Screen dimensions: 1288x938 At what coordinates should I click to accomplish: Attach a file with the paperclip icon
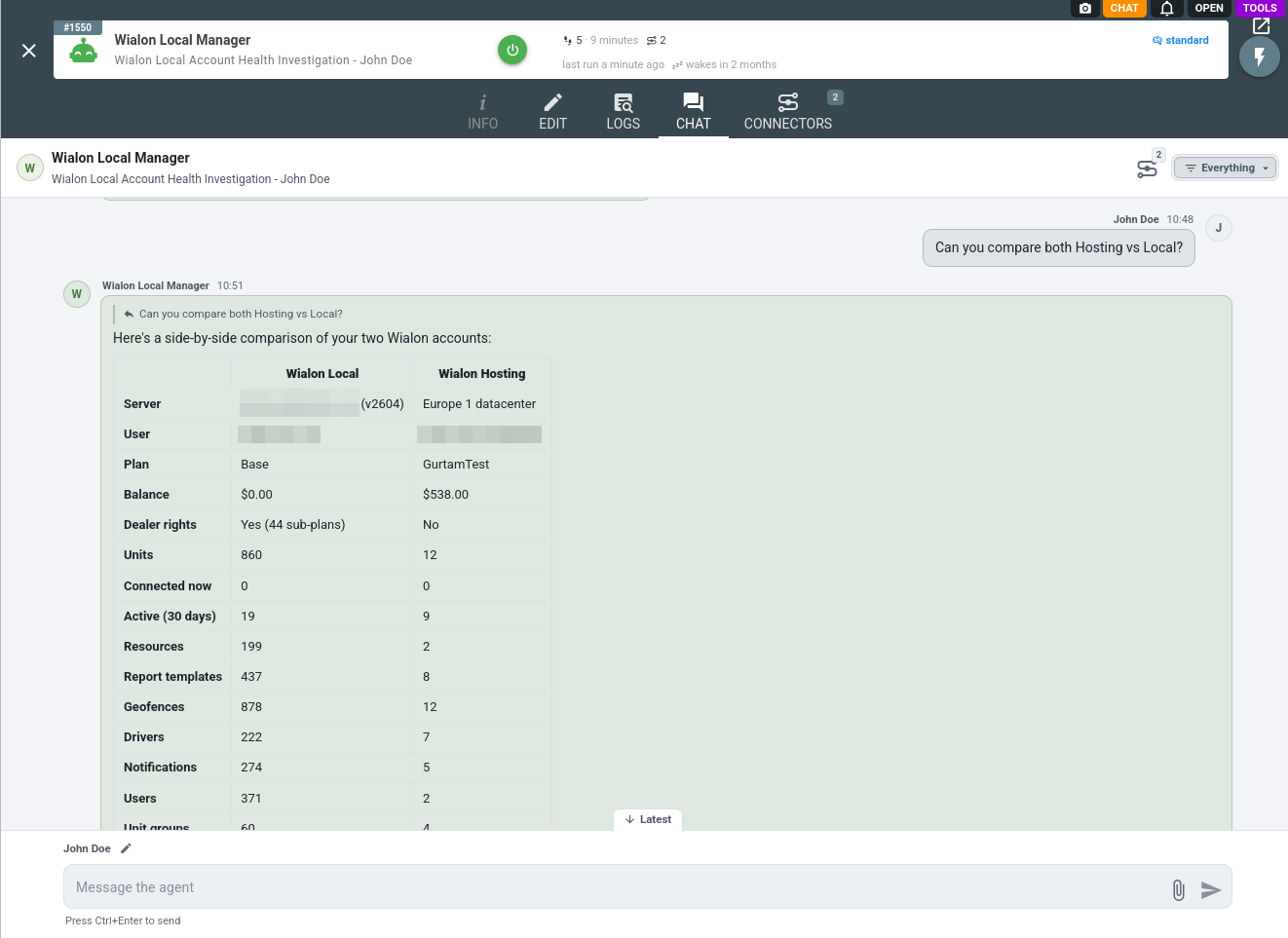(1179, 889)
